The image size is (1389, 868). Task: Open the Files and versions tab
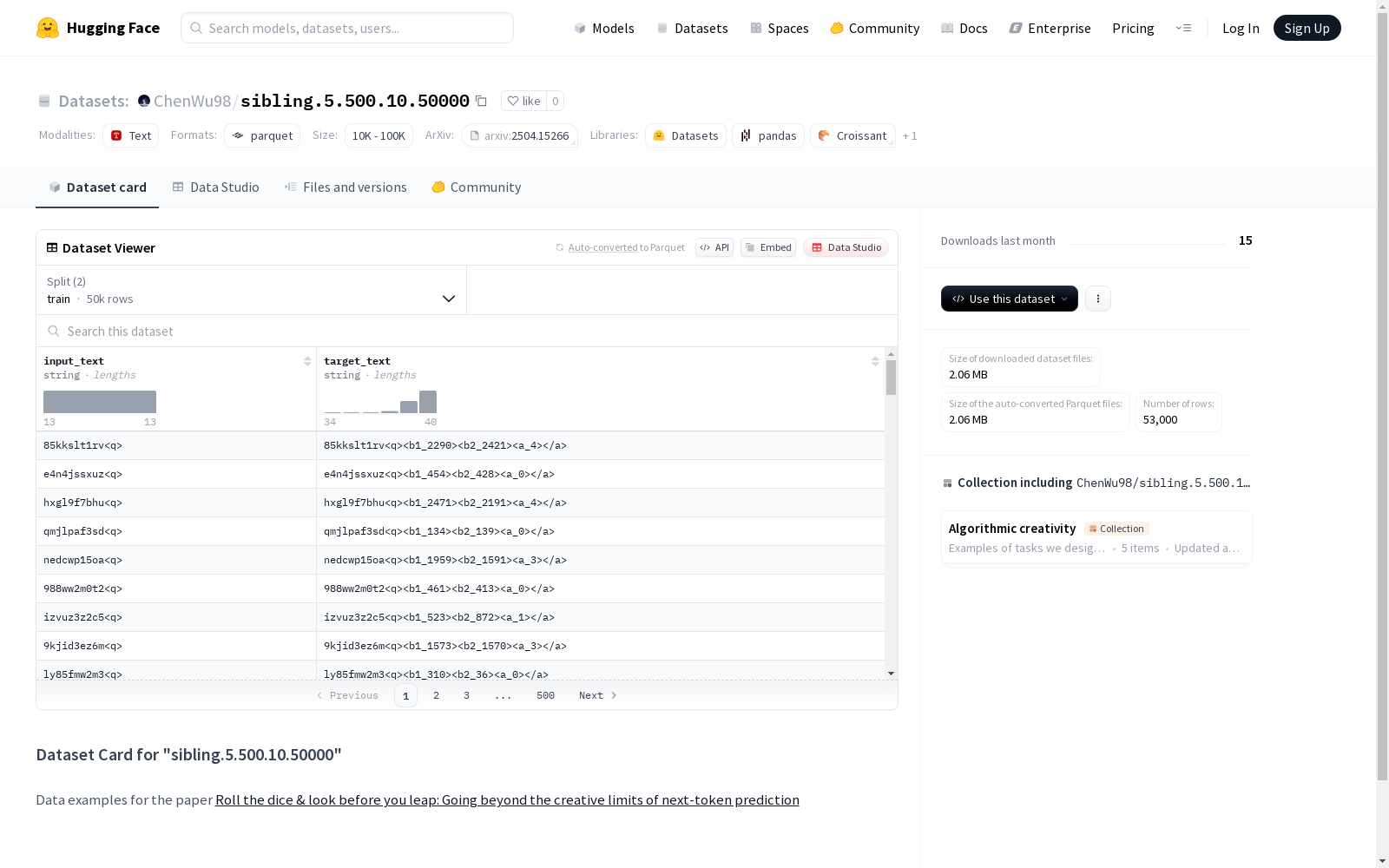tap(346, 187)
